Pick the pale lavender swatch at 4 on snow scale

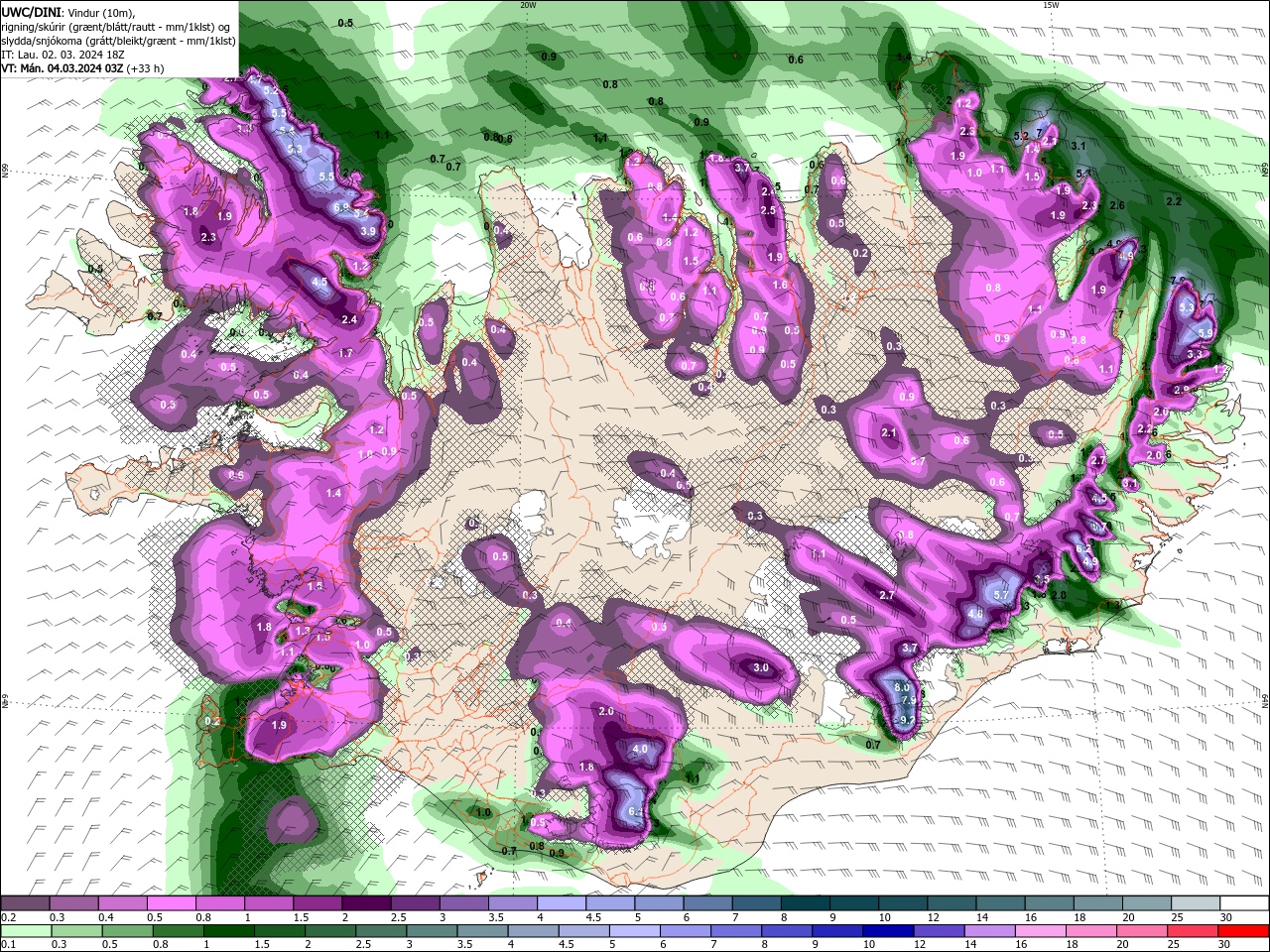point(563,903)
